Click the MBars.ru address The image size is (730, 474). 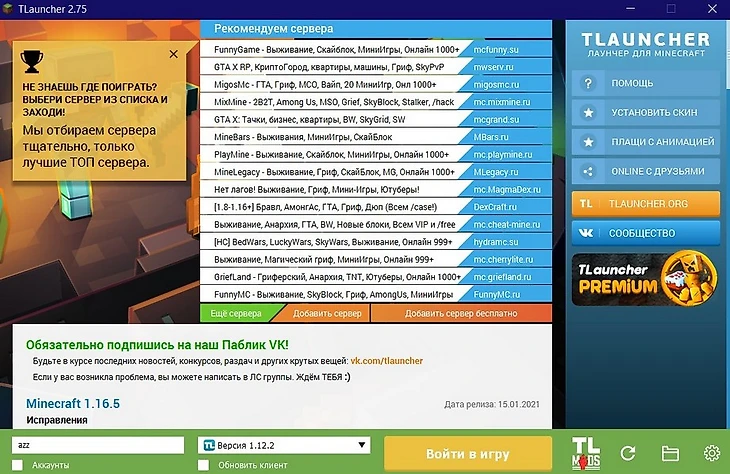click(491, 137)
